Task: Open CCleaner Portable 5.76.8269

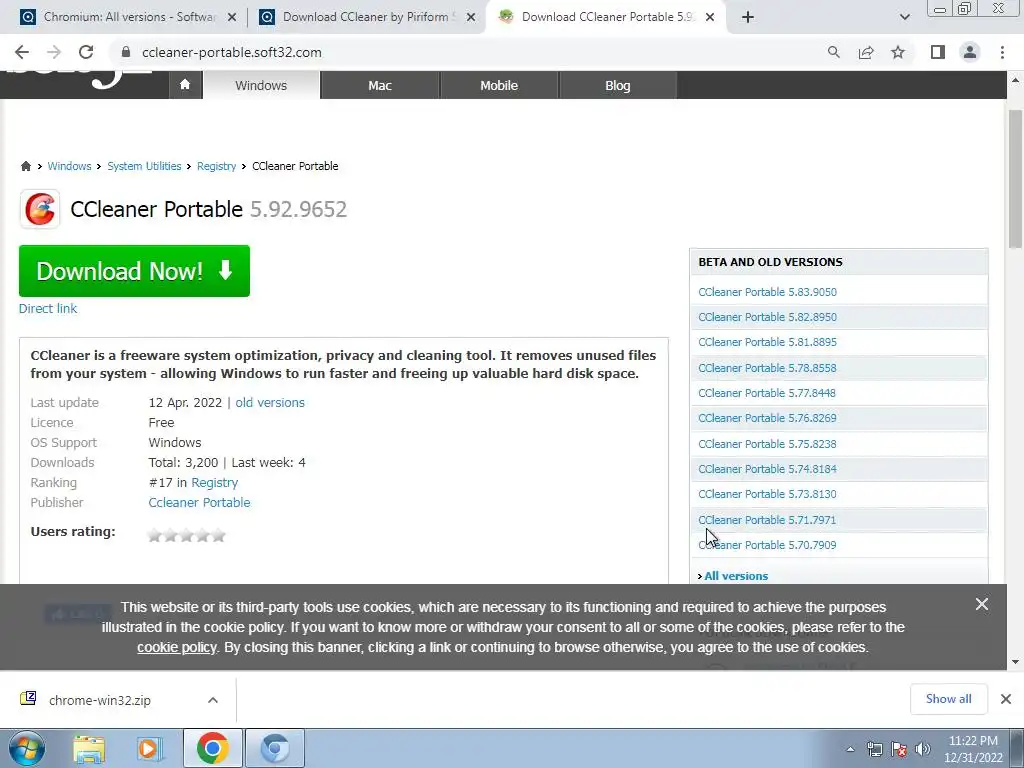Action: [x=767, y=418]
